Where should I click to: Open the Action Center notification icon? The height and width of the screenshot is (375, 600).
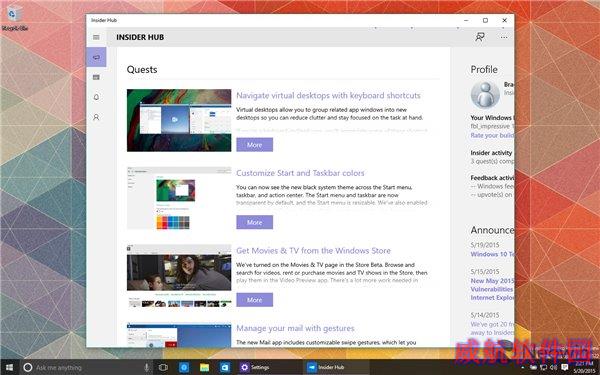click(x=564, y=368)
